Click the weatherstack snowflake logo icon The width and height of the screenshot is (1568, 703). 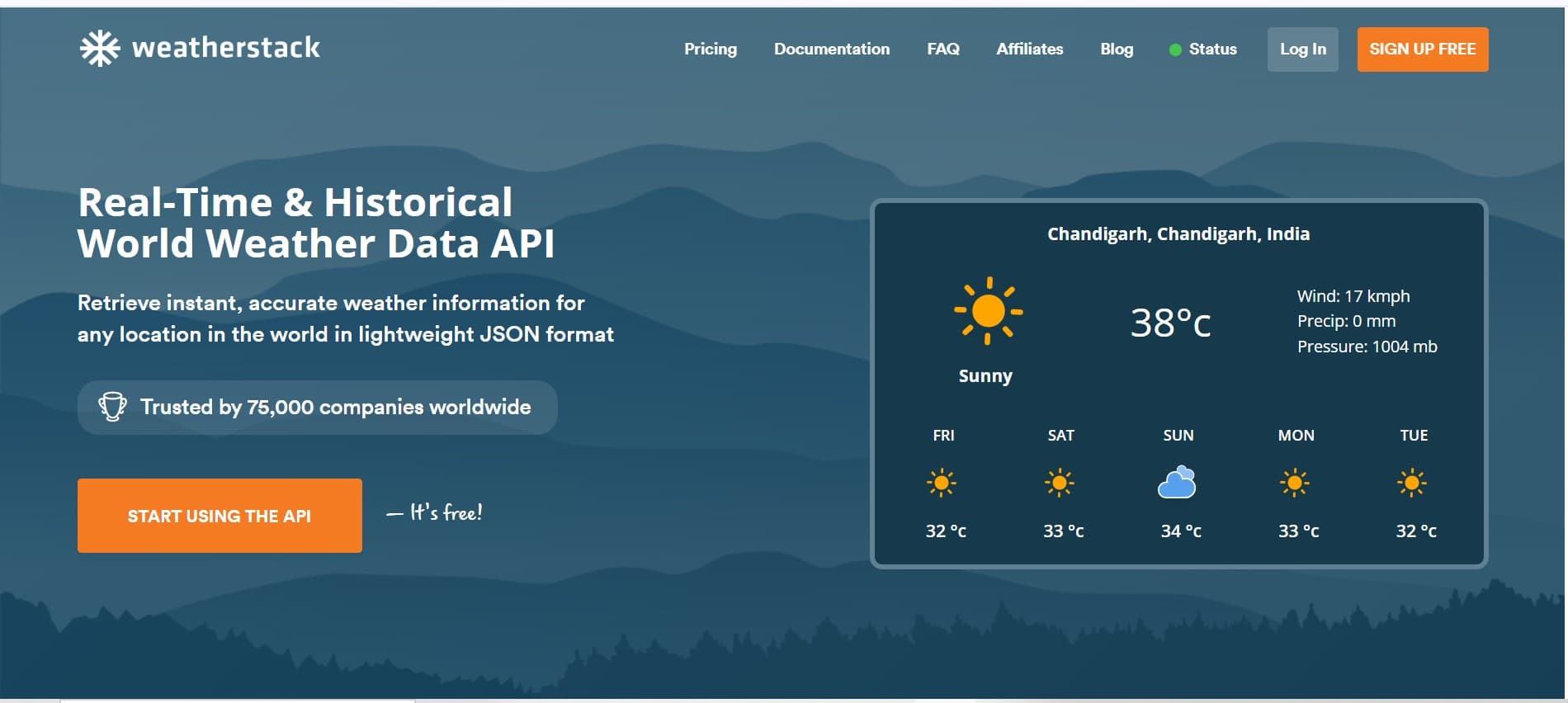(100, 48)
